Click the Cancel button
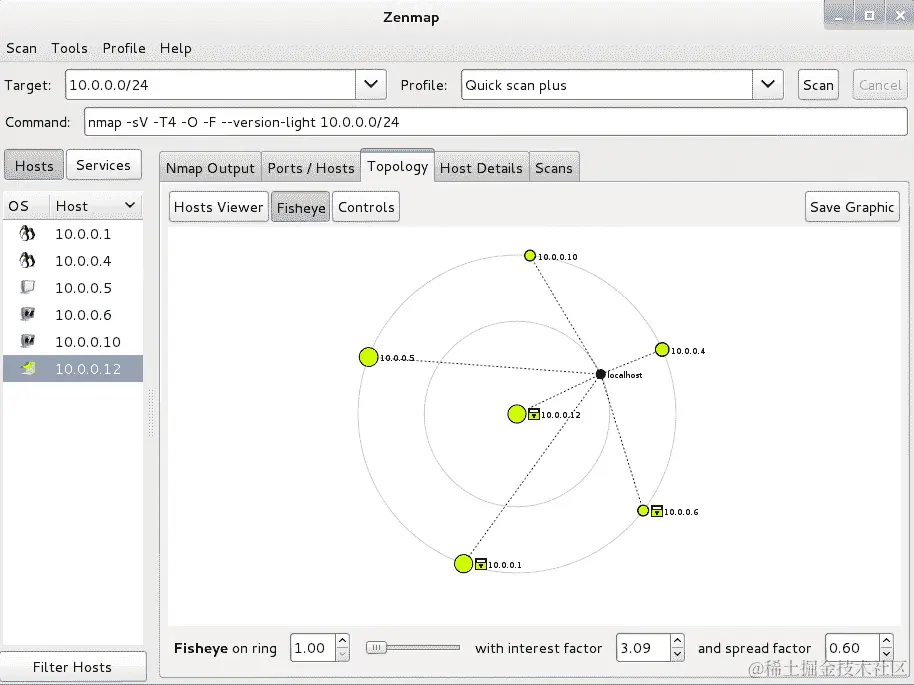Image resolution: width=914 pixels, height=685 pixels. pos(880,85)
